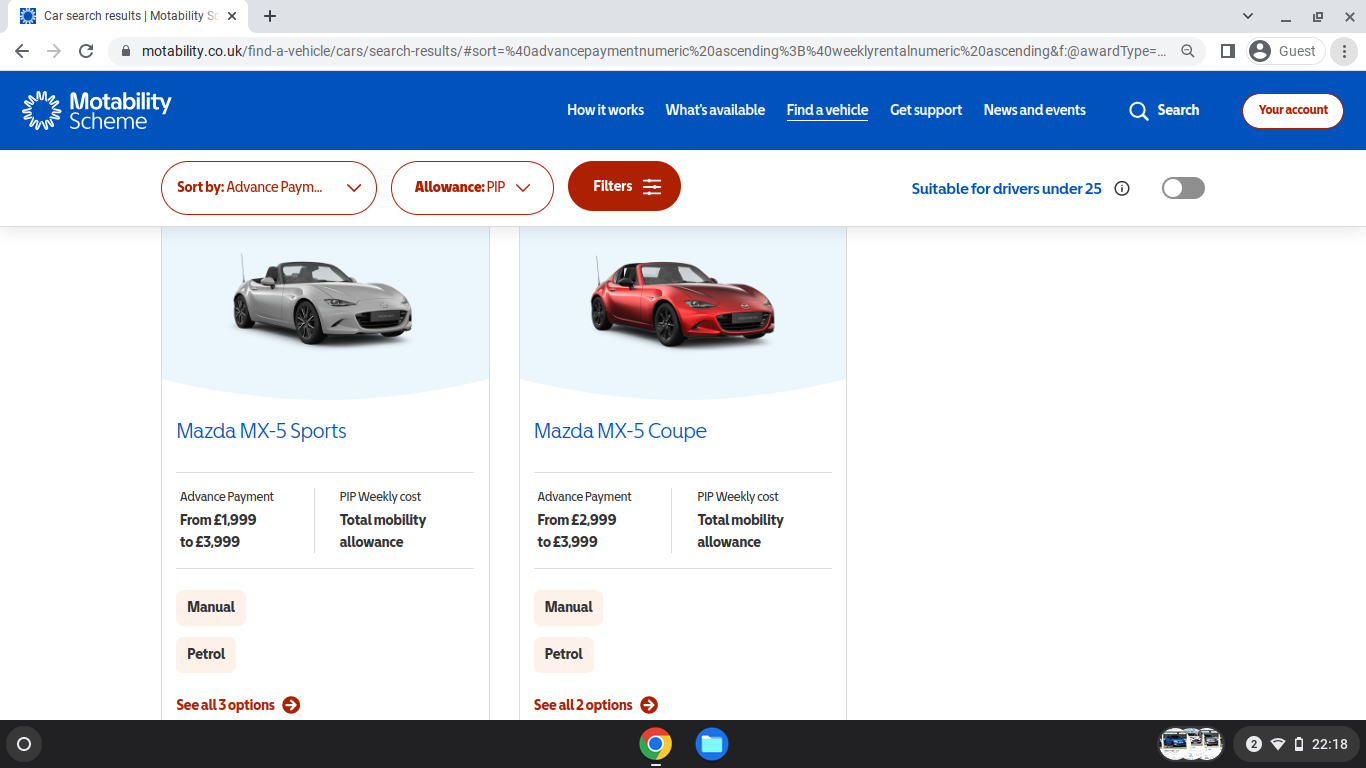1366x768 pixels.
Task: Open the Chrome three-dot menu
Action: (1345, 51)
